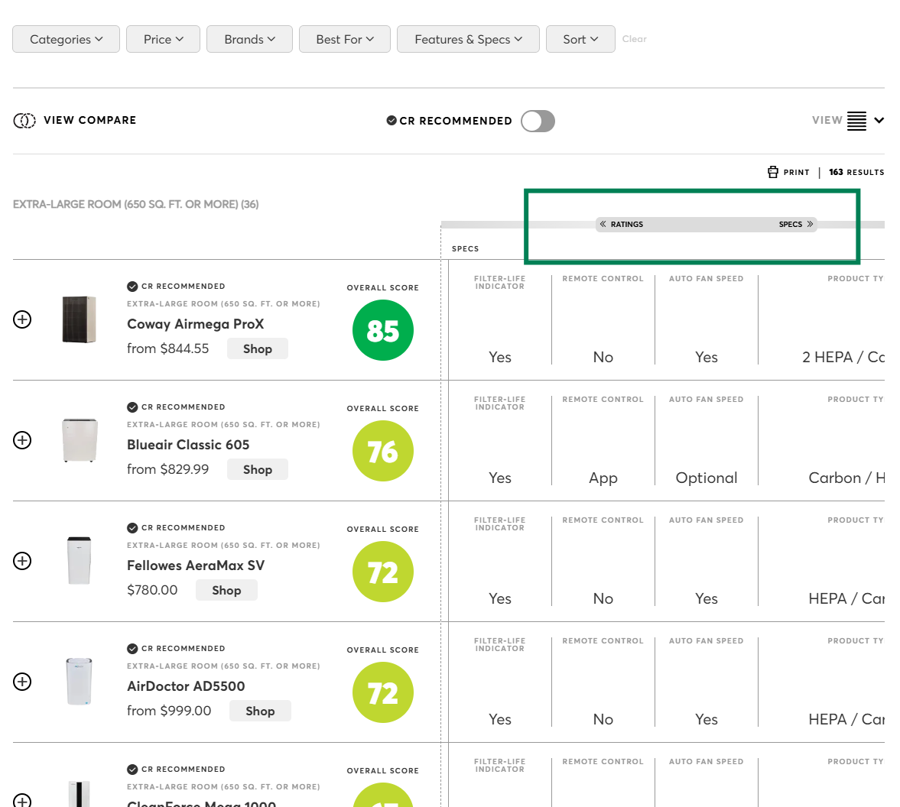The height and width of the screenshot is (807, 900).
Task: Expand the Sort dropdown
Action: pos(580,39)
